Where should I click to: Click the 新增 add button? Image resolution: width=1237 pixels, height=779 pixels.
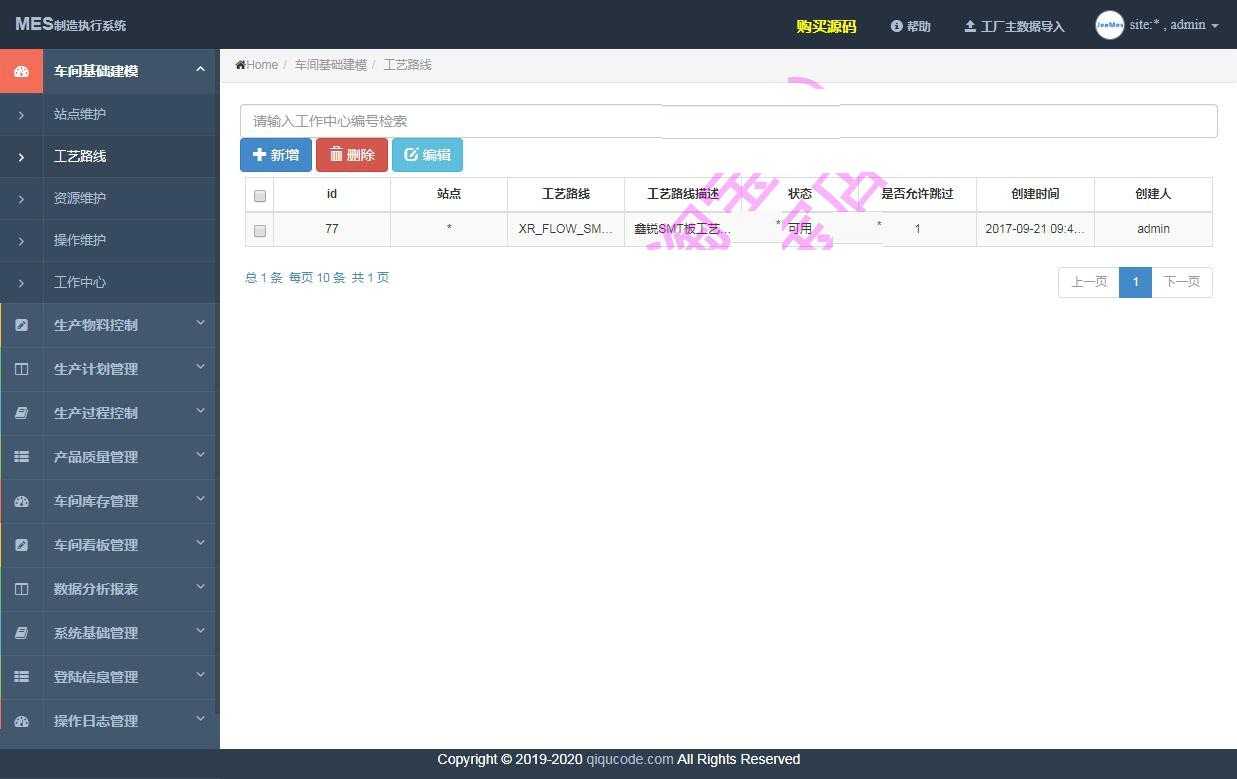click(276, 155)
